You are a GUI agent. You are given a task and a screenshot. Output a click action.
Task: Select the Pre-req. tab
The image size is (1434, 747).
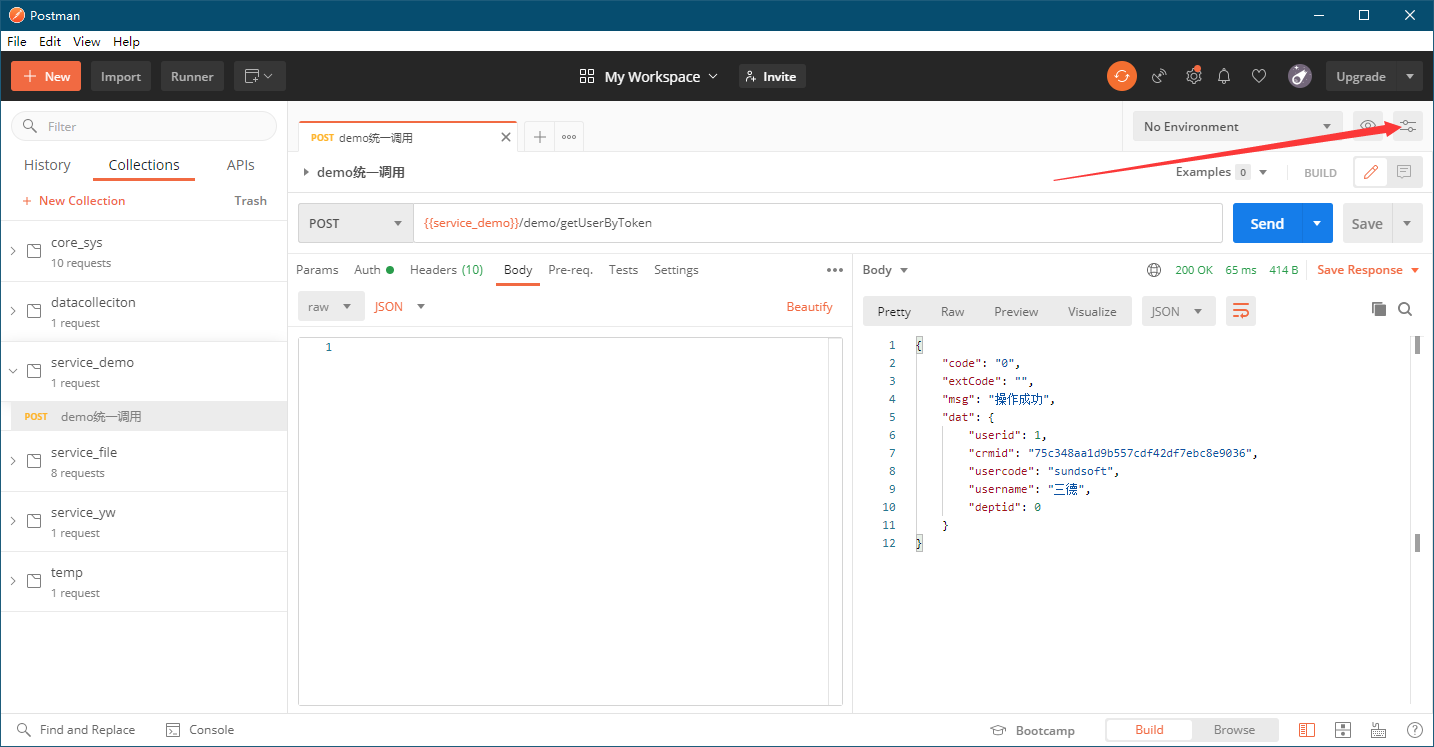coord(570,270)
